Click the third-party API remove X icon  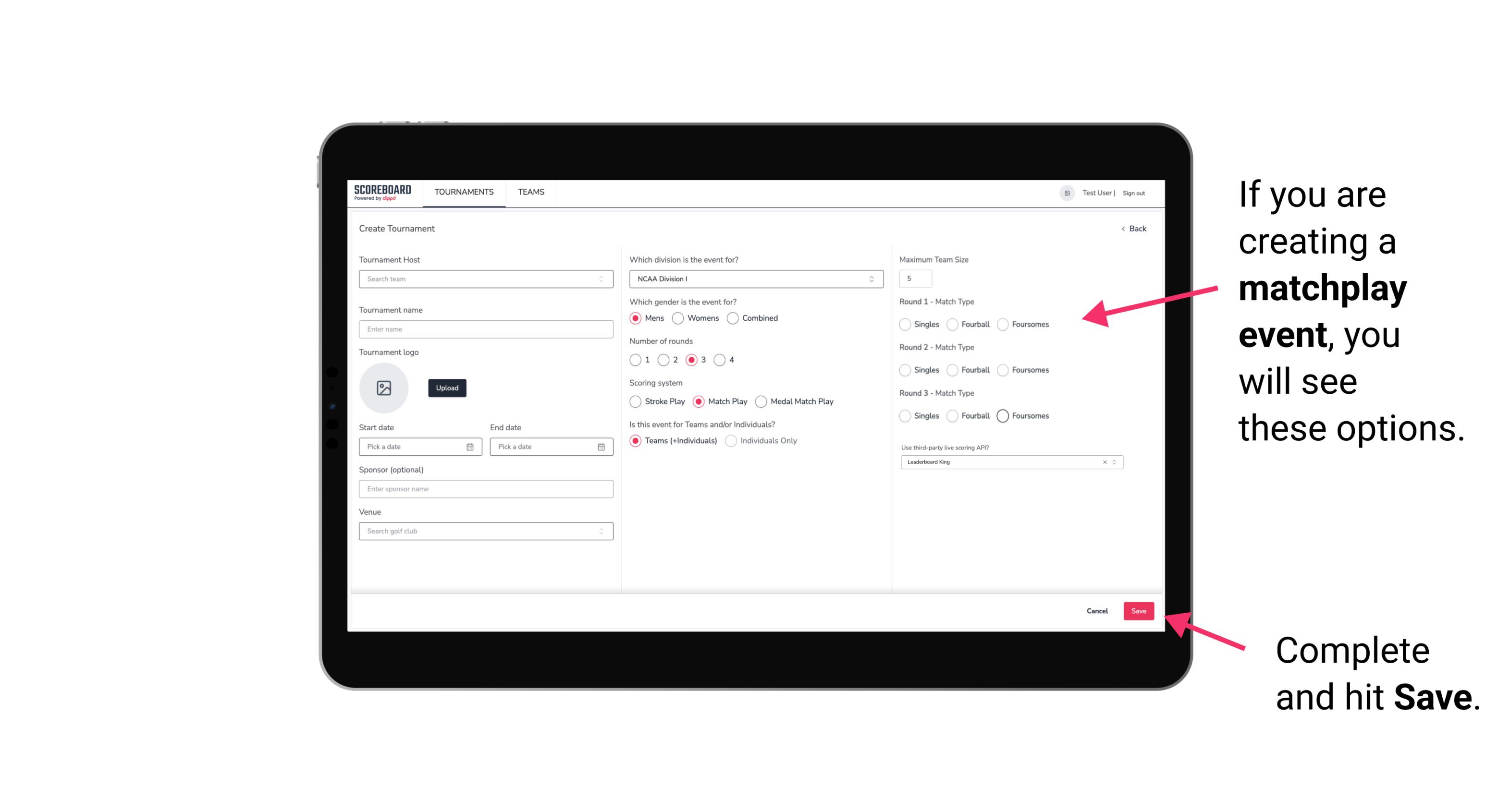pos(1102,461)
